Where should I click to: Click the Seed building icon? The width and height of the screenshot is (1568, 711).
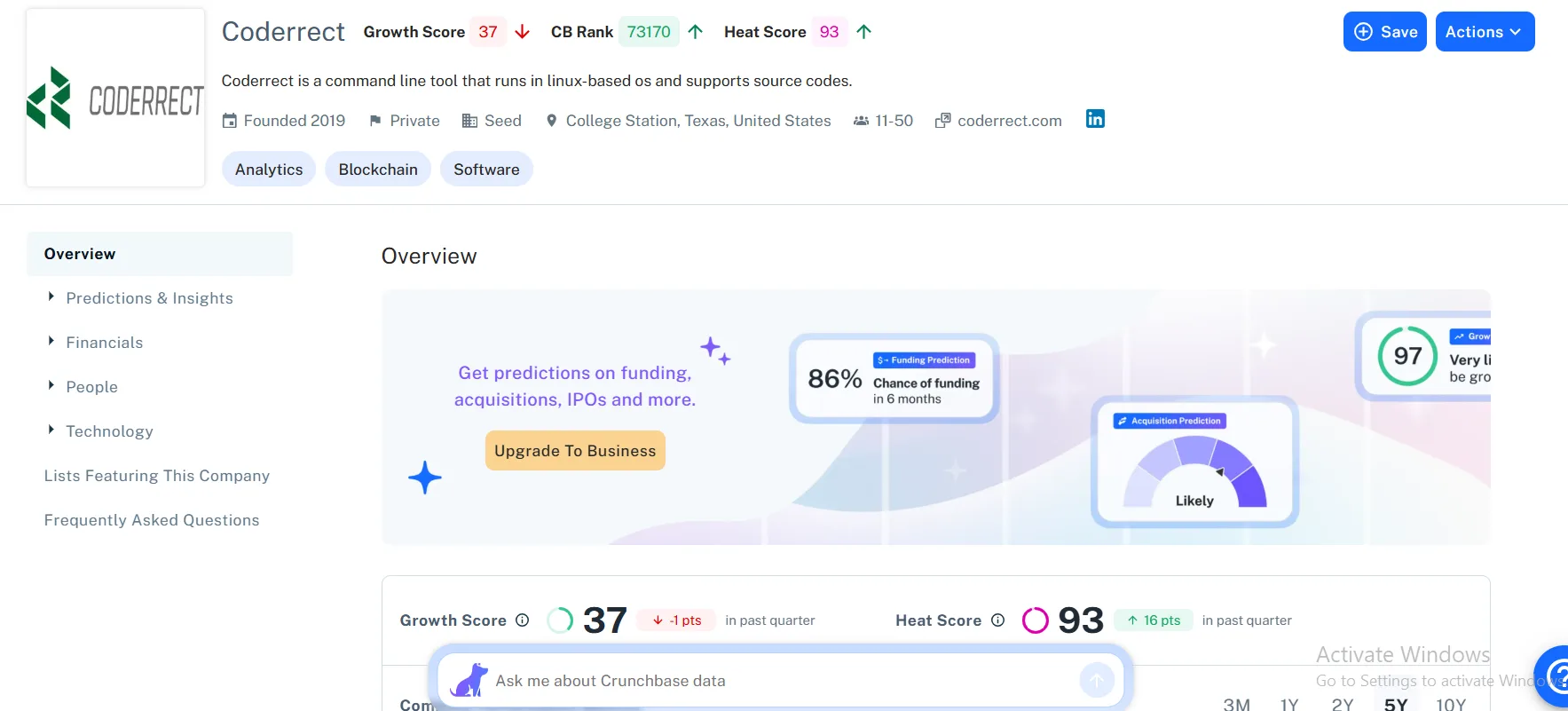(x=470, y=121)
